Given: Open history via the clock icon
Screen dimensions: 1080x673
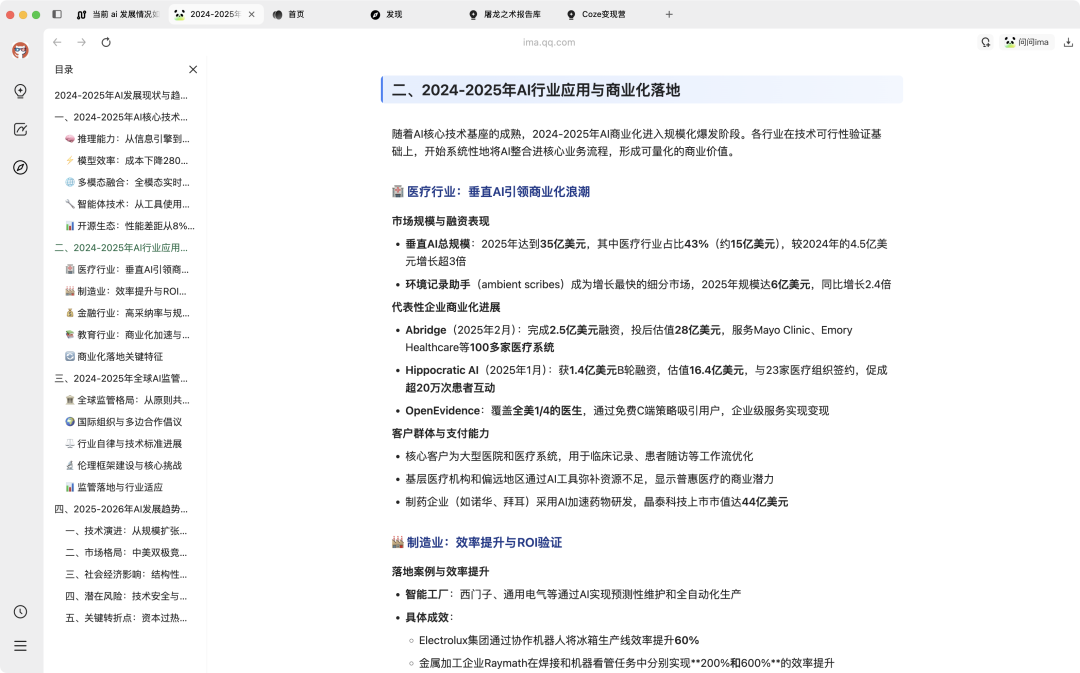Looking at the screenshot, I should [x=20, y=610].
